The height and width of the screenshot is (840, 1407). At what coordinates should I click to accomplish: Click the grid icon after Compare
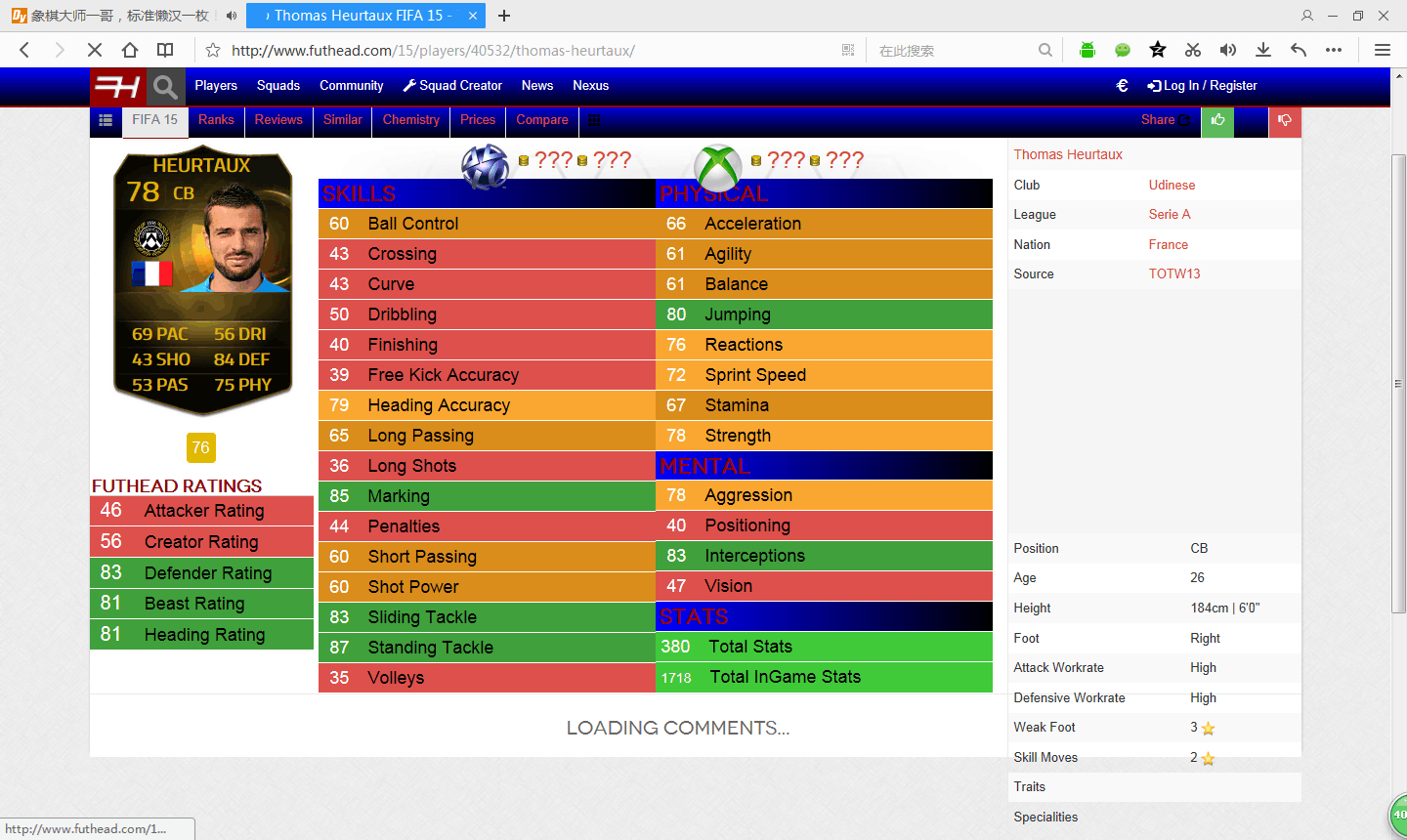click(x=594, y=120)
